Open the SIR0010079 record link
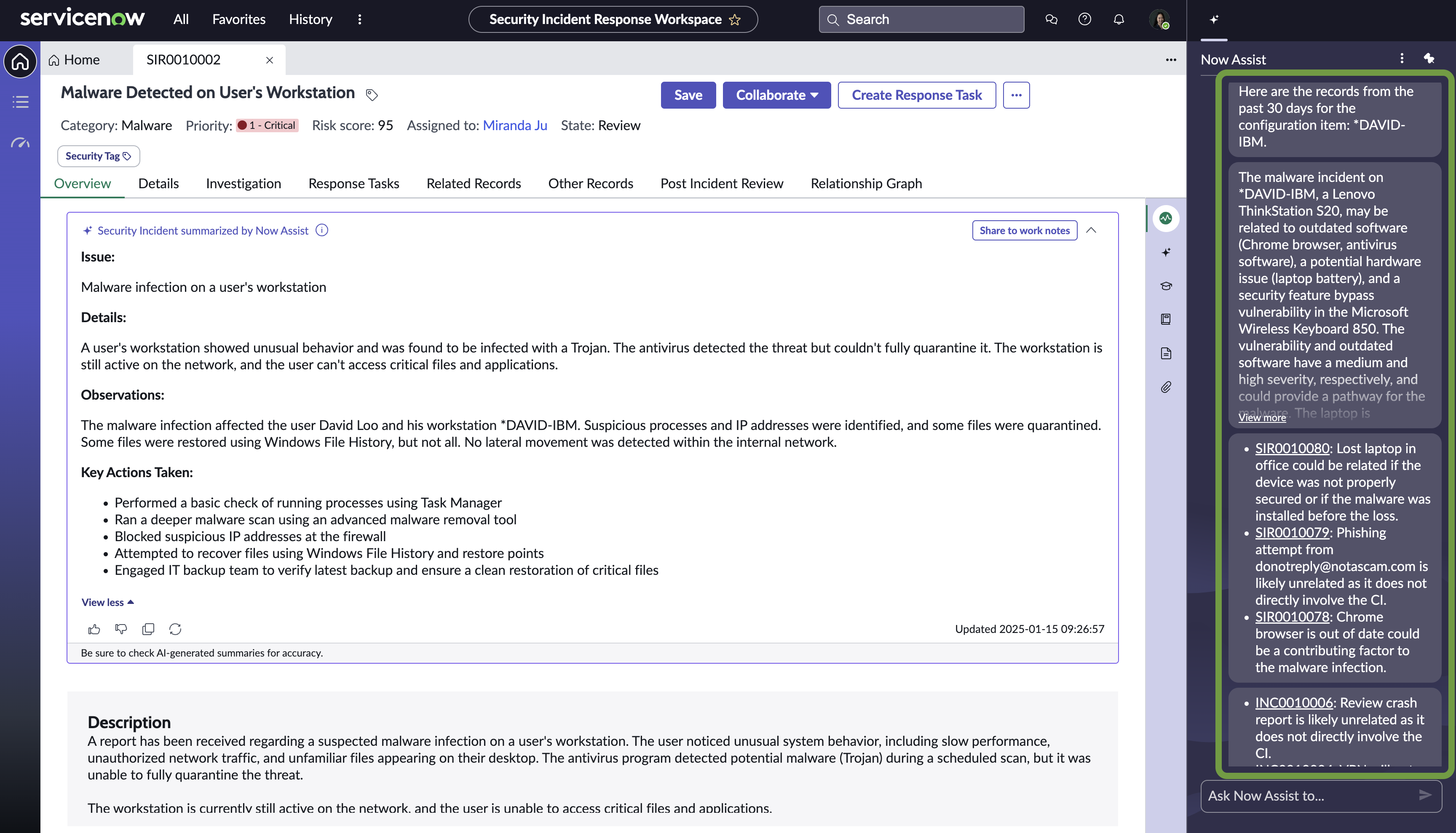The width and height of the screenshot is (1456, 833). pyautogui.click(x=1292, y=533)
